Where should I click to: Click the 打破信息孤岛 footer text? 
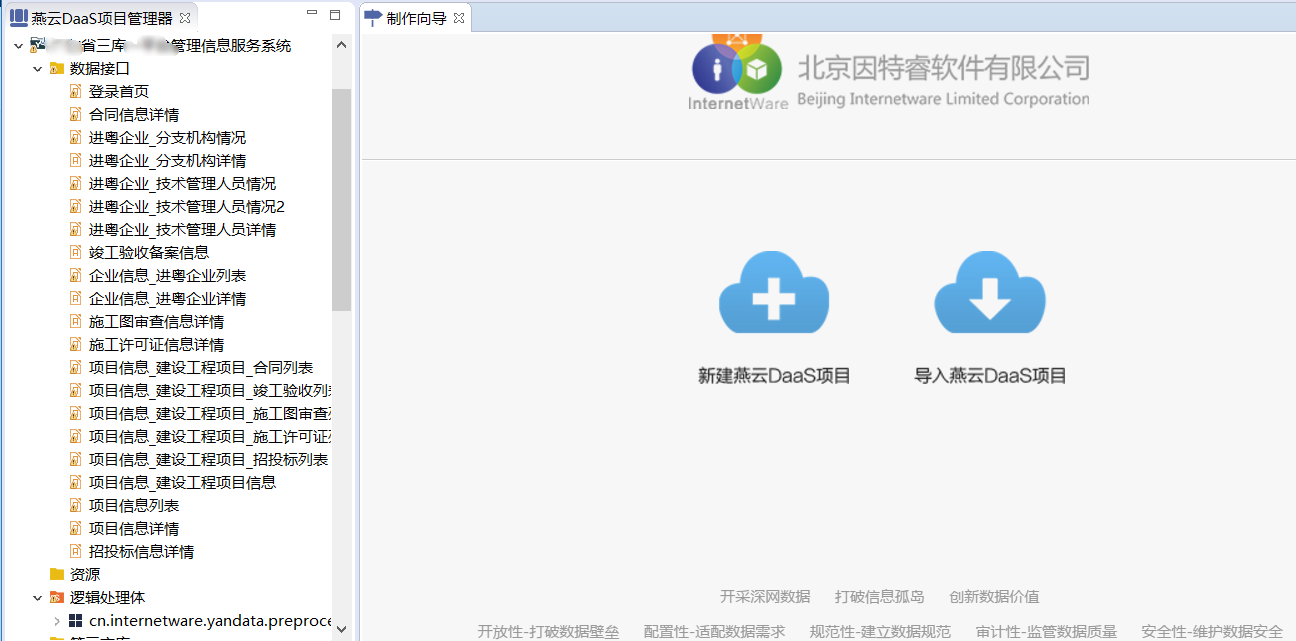point(880,597)
